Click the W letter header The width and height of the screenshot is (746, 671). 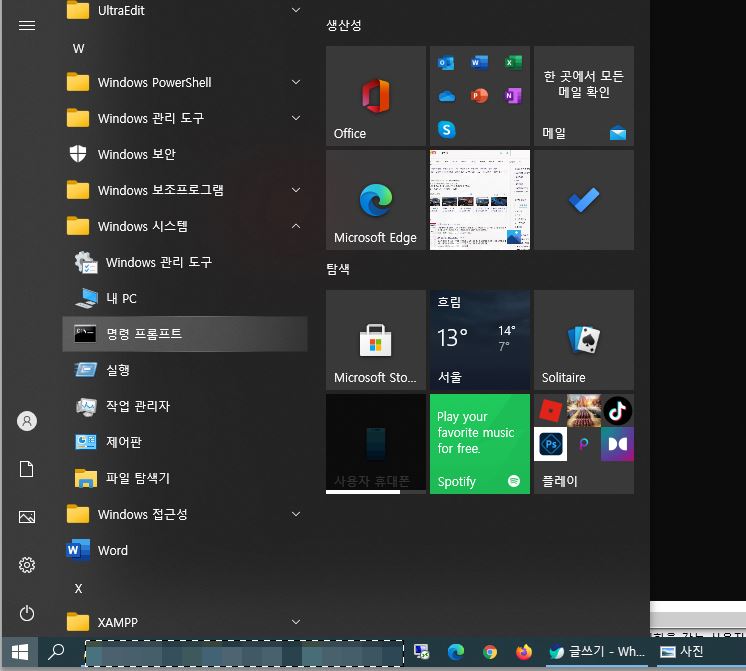tap(79, 49)
